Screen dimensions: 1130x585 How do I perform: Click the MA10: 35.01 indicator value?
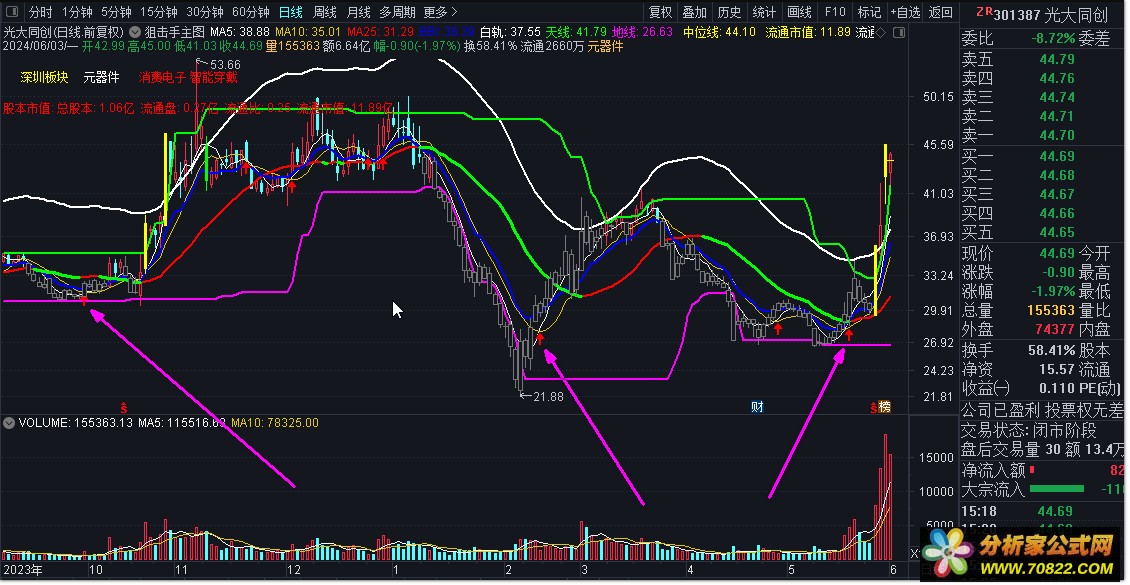[x=308, y=32]
